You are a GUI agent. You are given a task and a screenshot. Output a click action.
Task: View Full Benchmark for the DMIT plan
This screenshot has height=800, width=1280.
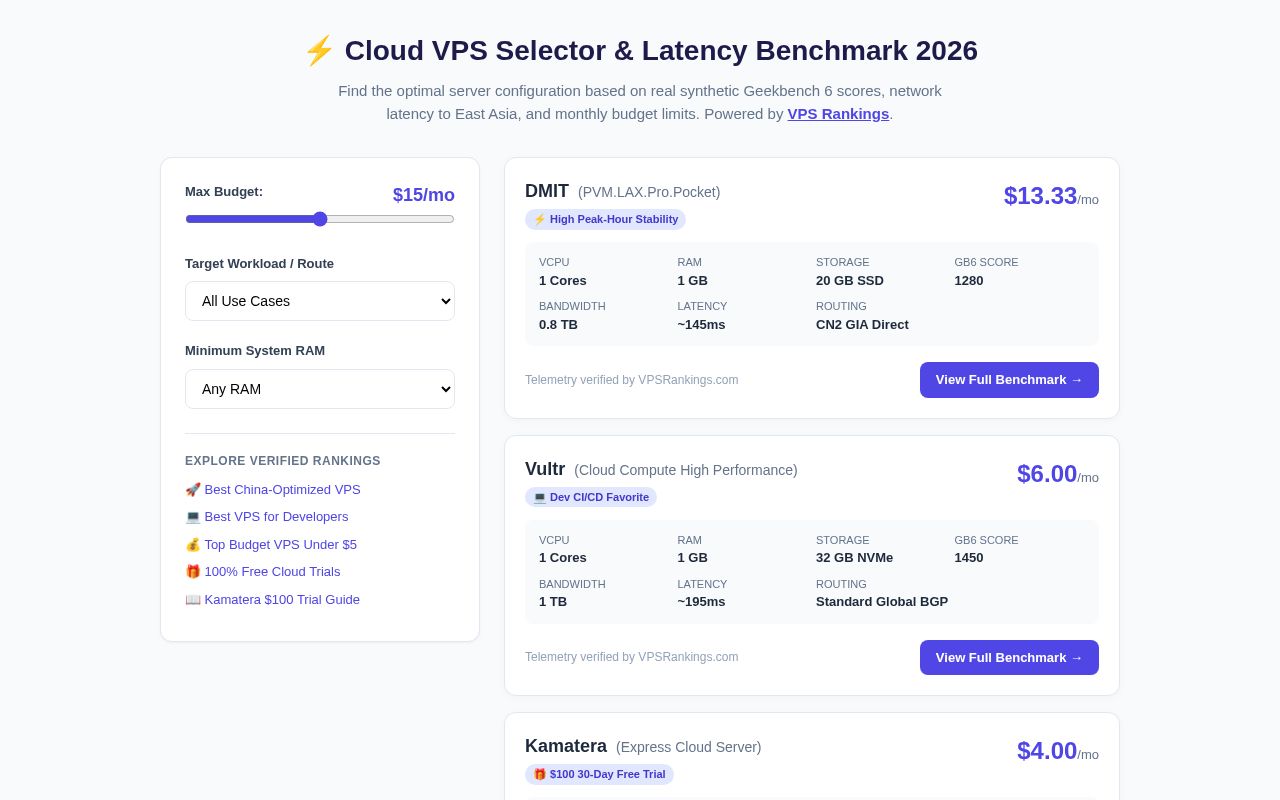click(1009, 380)
